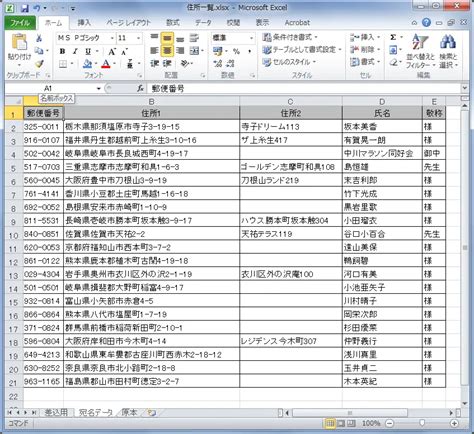Expand the font name dropdown
Image resolution: width=474 pixels, height=434 pixels.
(x=112, y=38)
